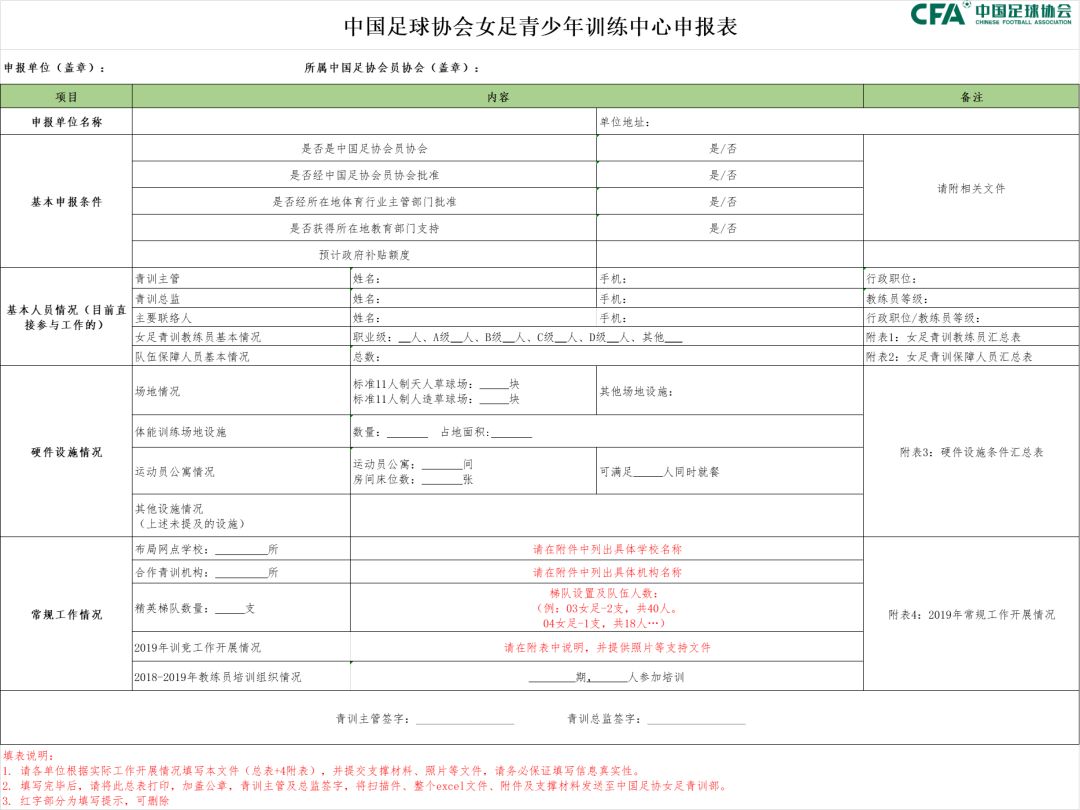Click the 总数： field
The height and width of the screenshot is (810, 1080).
point(607,357)
